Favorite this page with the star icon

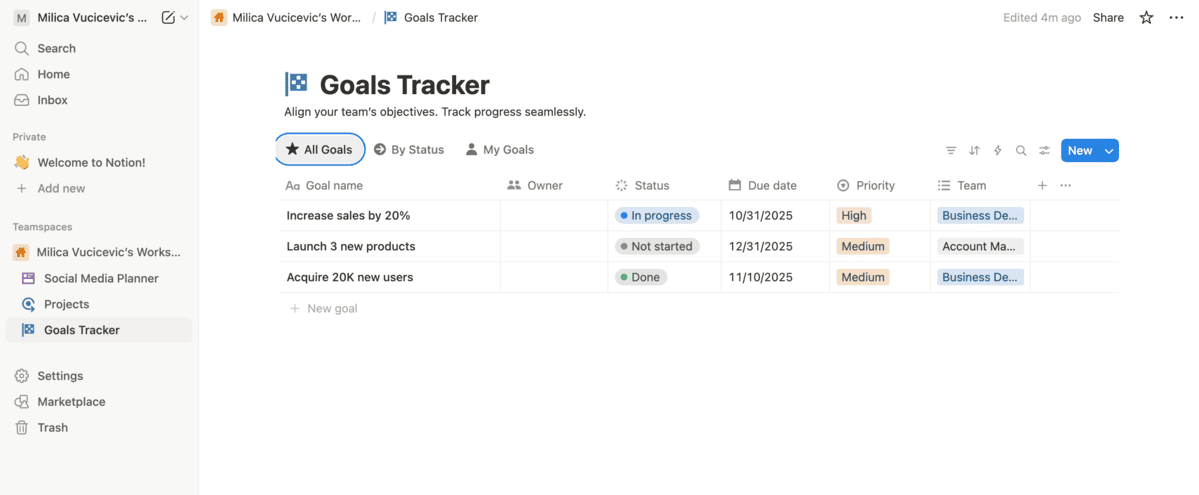[1146, 18]
